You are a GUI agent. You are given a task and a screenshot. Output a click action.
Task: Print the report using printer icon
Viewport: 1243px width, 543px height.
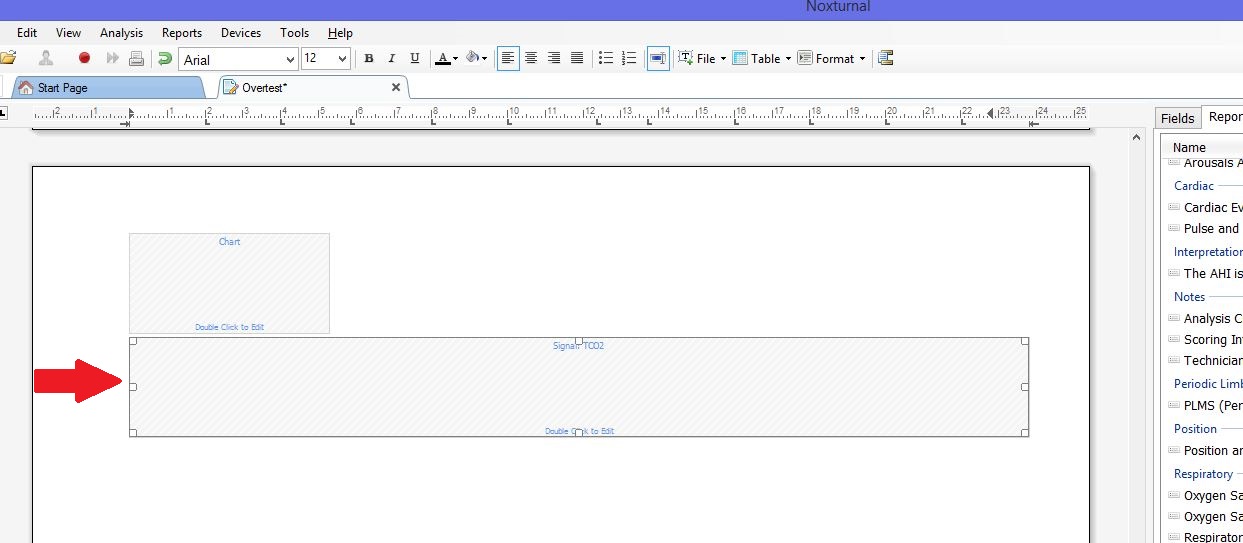[136, 58]
